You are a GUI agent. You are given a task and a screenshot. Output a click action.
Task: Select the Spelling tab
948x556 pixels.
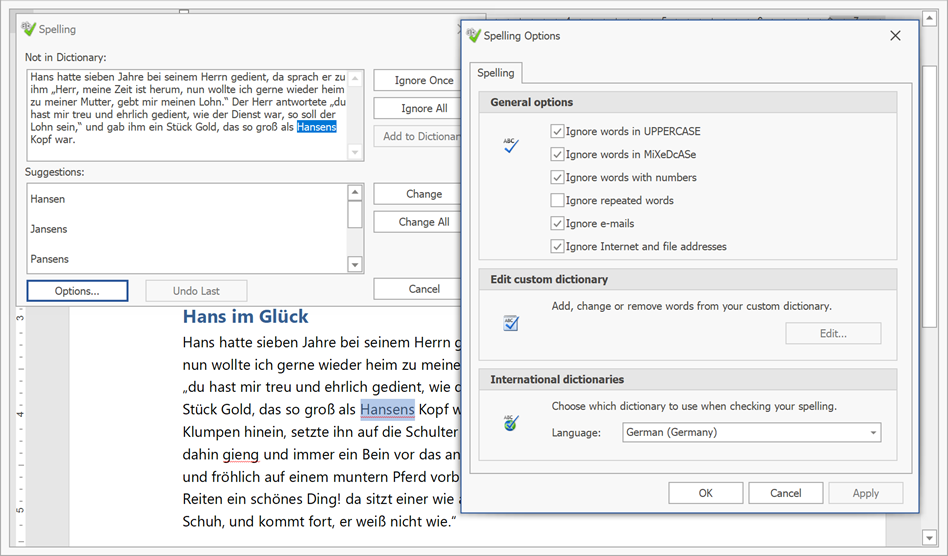point(495,73)
